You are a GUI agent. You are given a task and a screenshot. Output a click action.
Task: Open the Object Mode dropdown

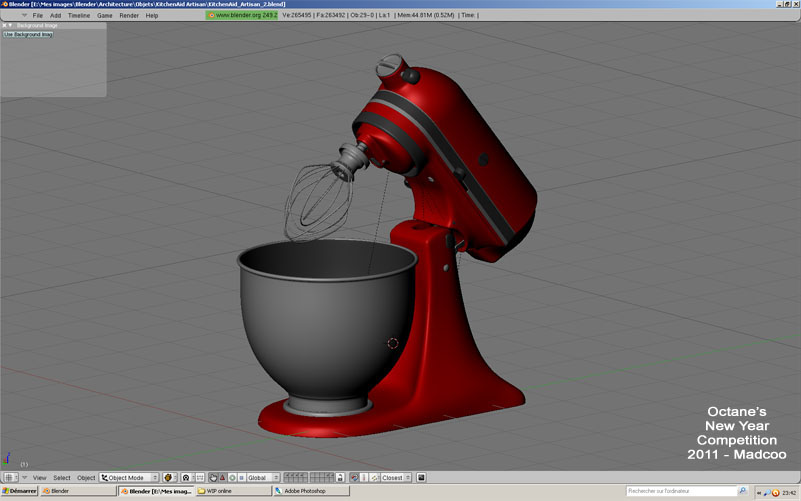coord(129,478)
